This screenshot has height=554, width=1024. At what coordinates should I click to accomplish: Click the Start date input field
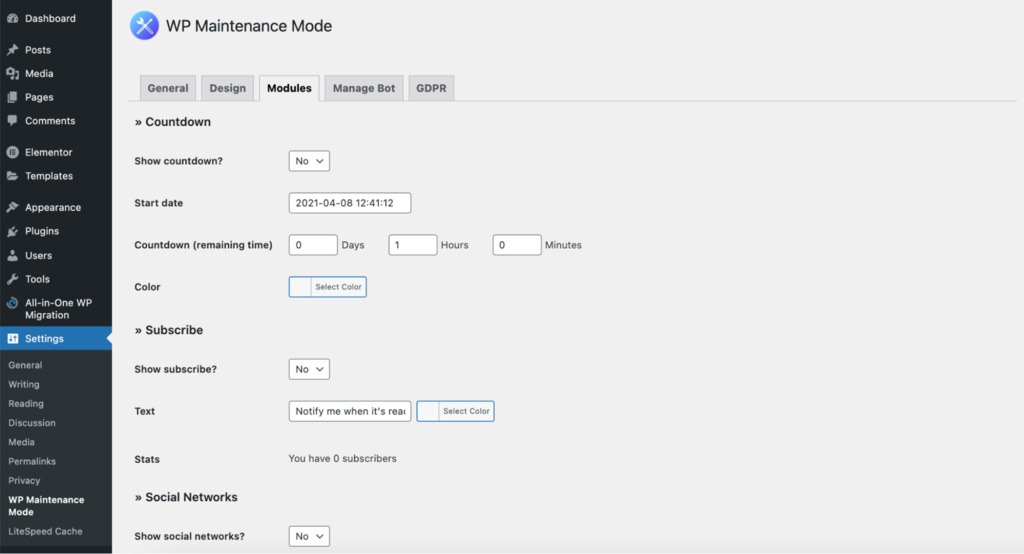click(x=350, y=203)
